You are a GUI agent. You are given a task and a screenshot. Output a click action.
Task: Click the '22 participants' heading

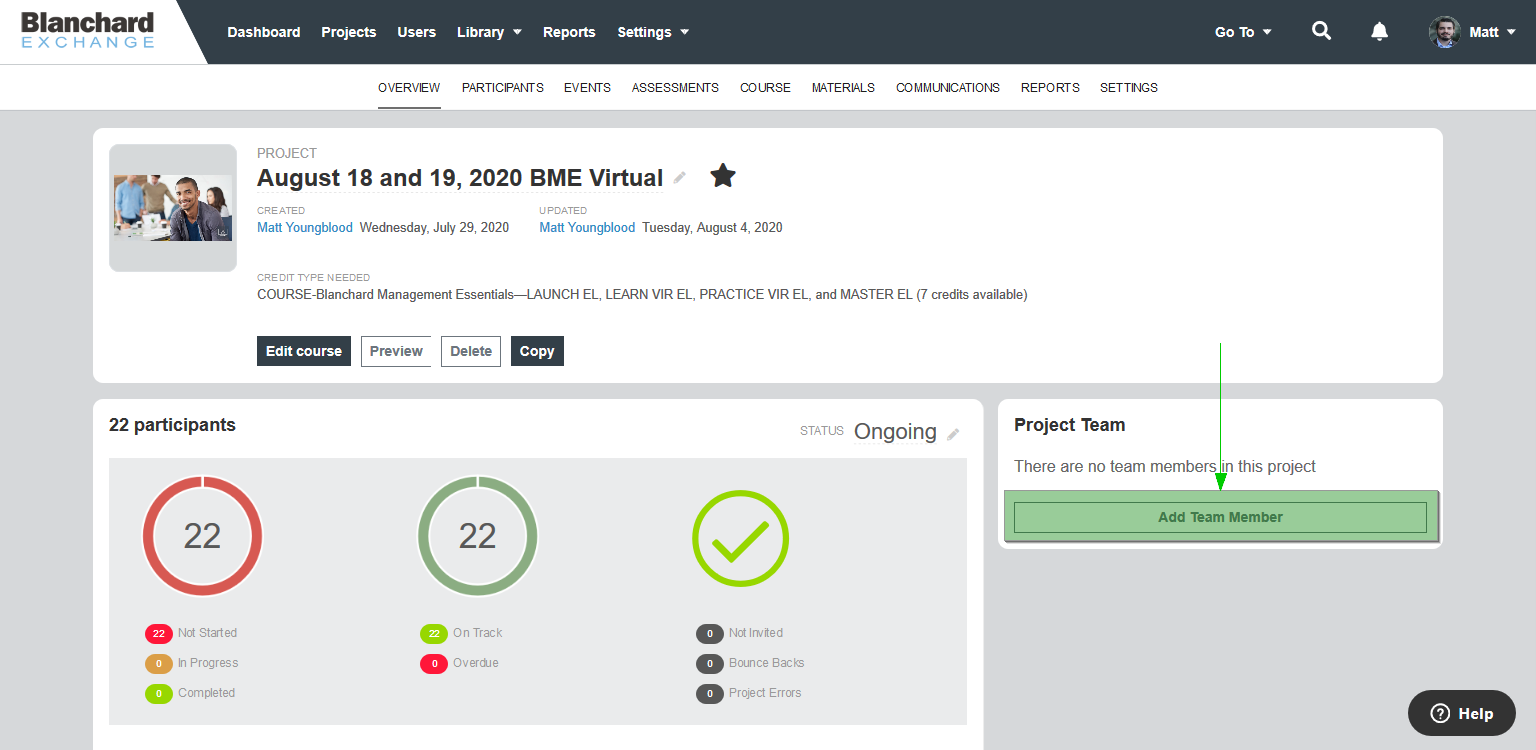tap(172, 425)
